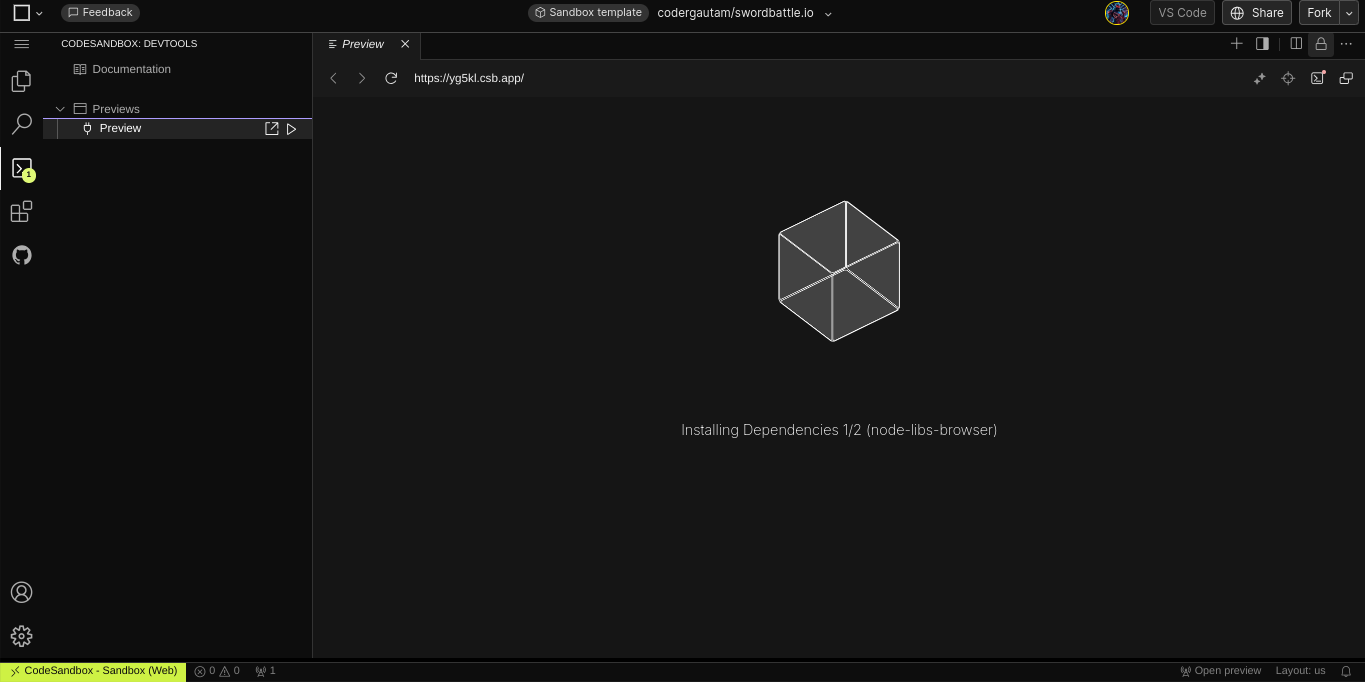This screenshot has height=682, width=1365.
Task: Collapse the Previews tree section
Action: coord(60,109)
